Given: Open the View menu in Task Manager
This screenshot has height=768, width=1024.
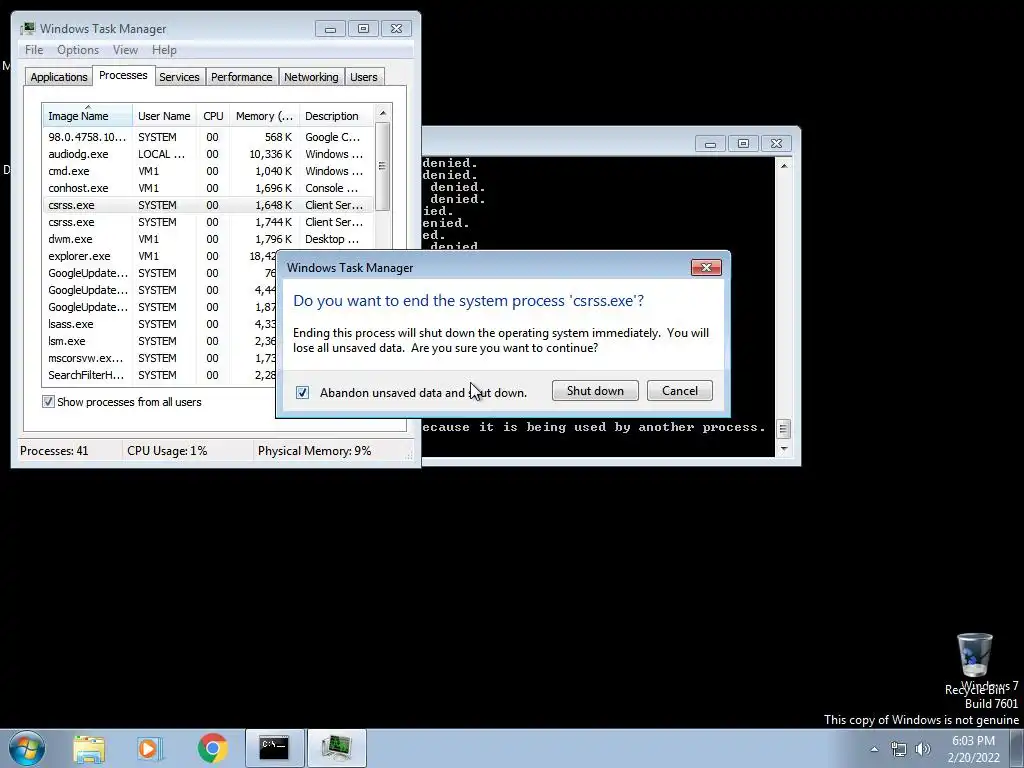Looking at the screenshot, I should click(x=125, y=50).
